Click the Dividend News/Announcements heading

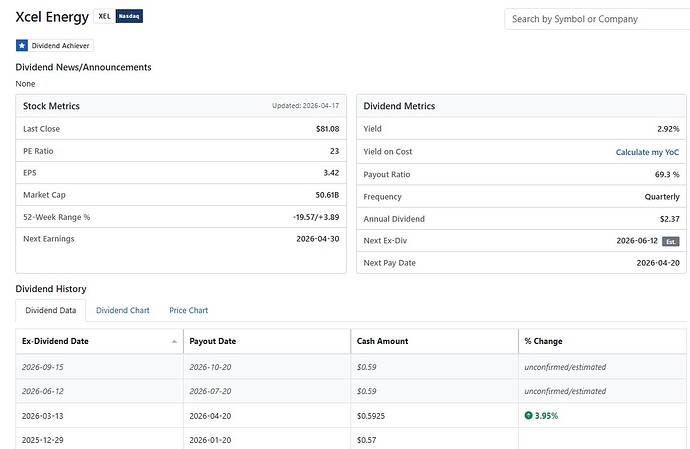pyautogui.click(x=83, y=67)
